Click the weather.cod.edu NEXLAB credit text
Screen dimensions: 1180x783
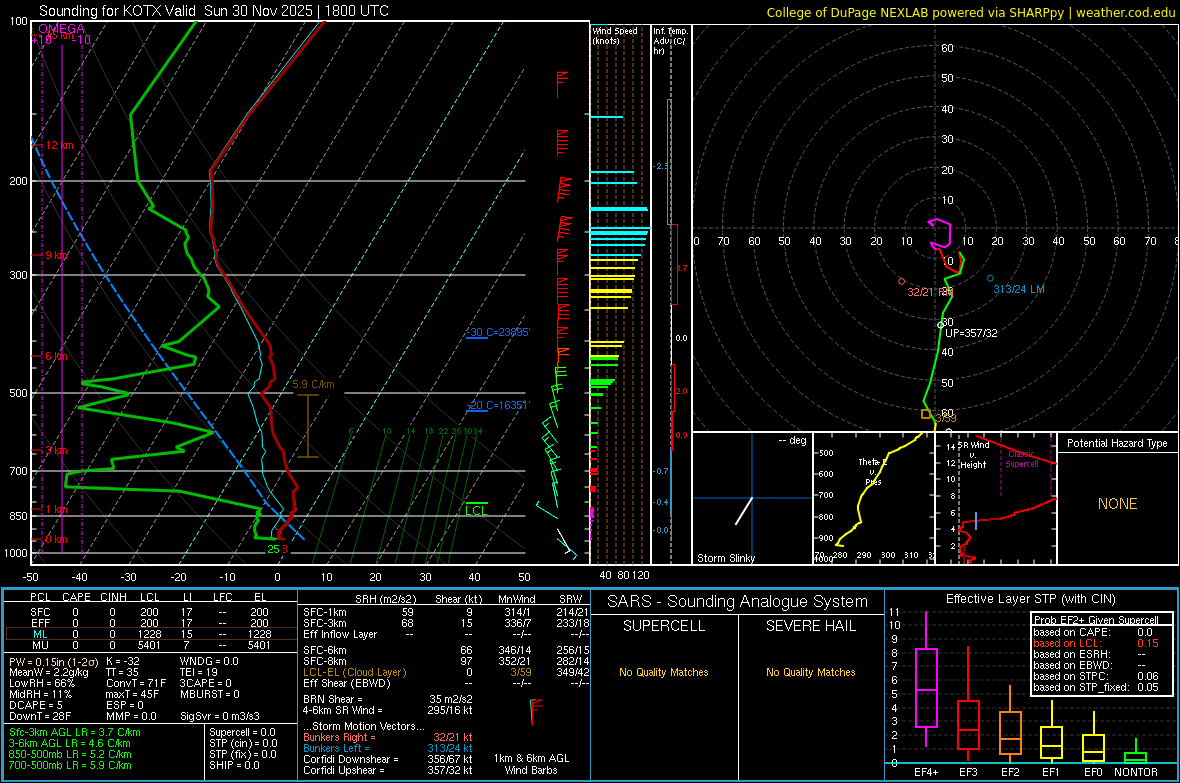(x=971, y=12)
